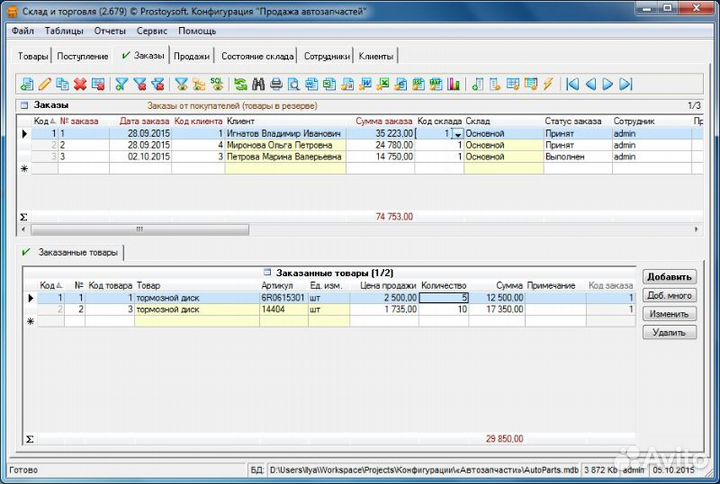Click the red X delete record icon
The height and width of the screenshot is (484, 720).
coord(80,84)
